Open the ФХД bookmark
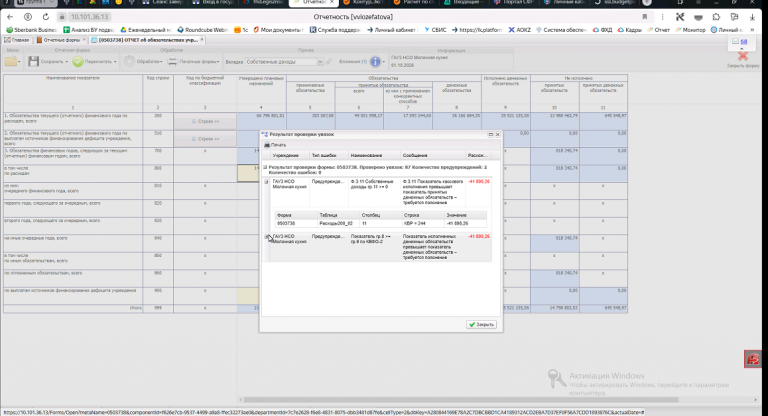The image size is (768, 416). (x=602, y=30)
